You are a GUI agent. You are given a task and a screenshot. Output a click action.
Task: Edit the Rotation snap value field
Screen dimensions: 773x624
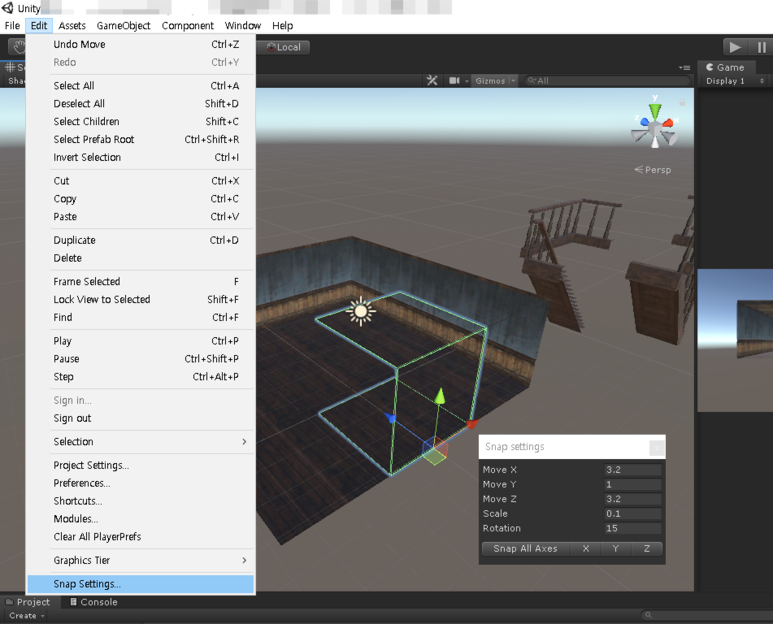(x=633, y=528)
